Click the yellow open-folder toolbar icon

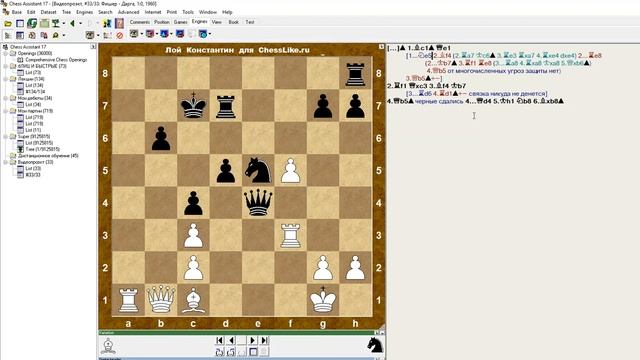8,24
